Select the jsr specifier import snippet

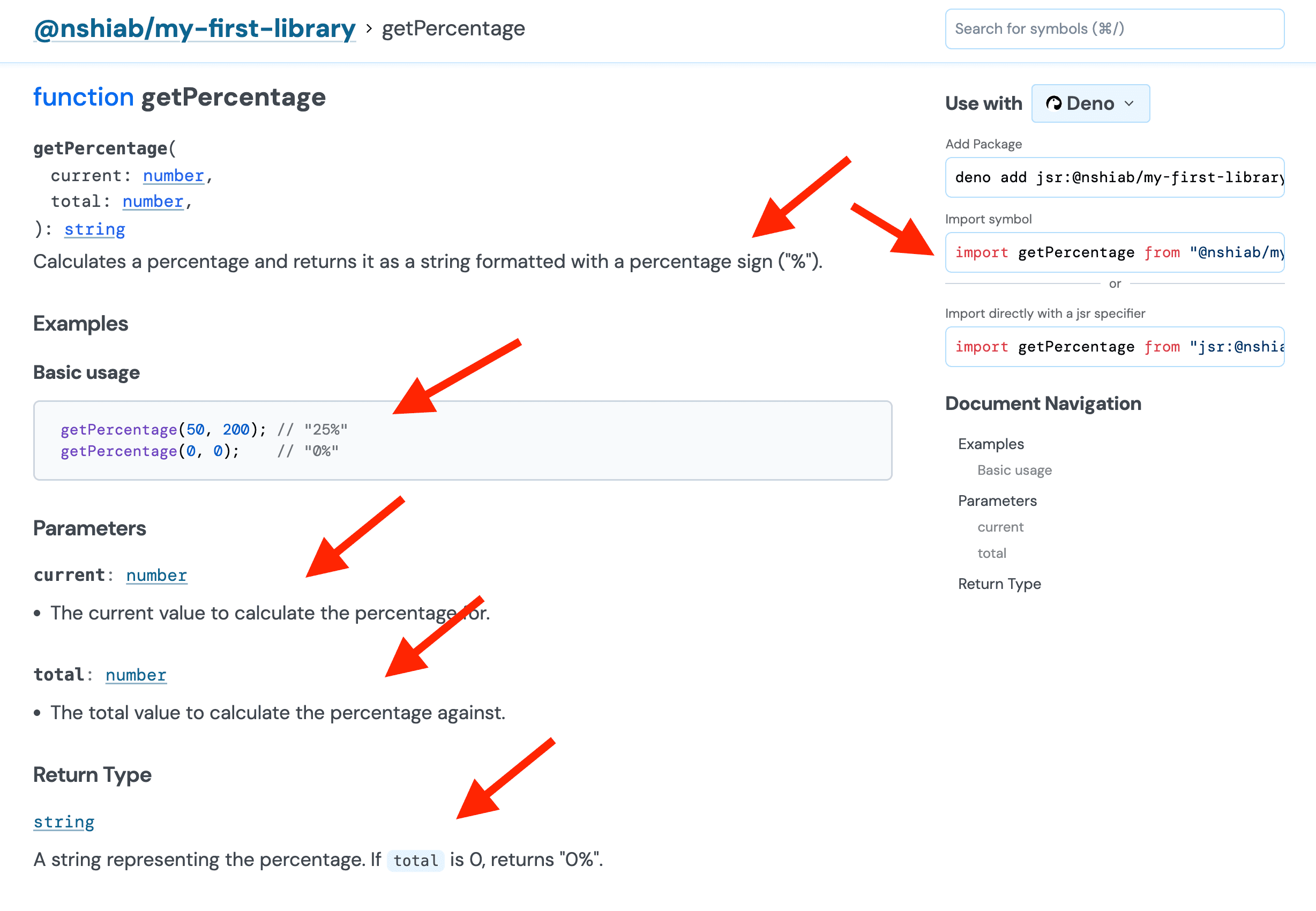pos(1114,347)
